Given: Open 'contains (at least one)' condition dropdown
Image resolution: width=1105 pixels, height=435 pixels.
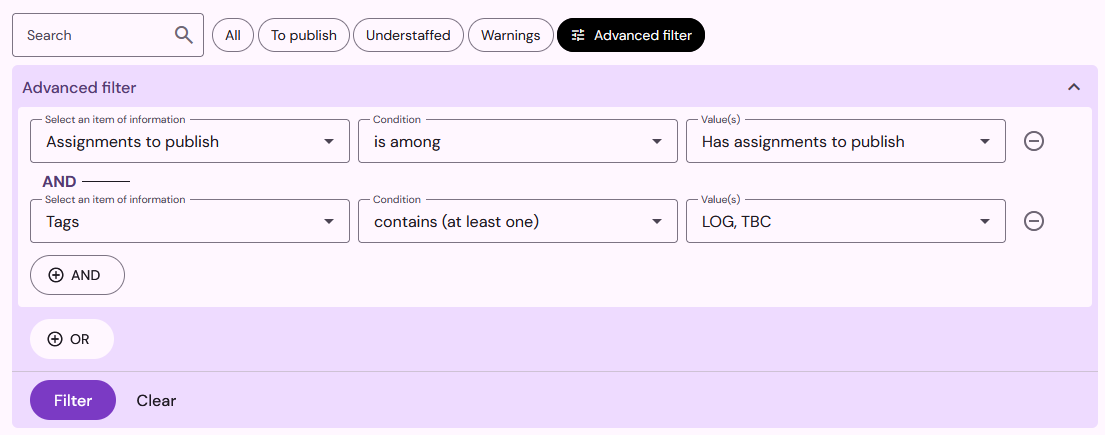Looking at the screenshot, I should [x=517, y=221].
